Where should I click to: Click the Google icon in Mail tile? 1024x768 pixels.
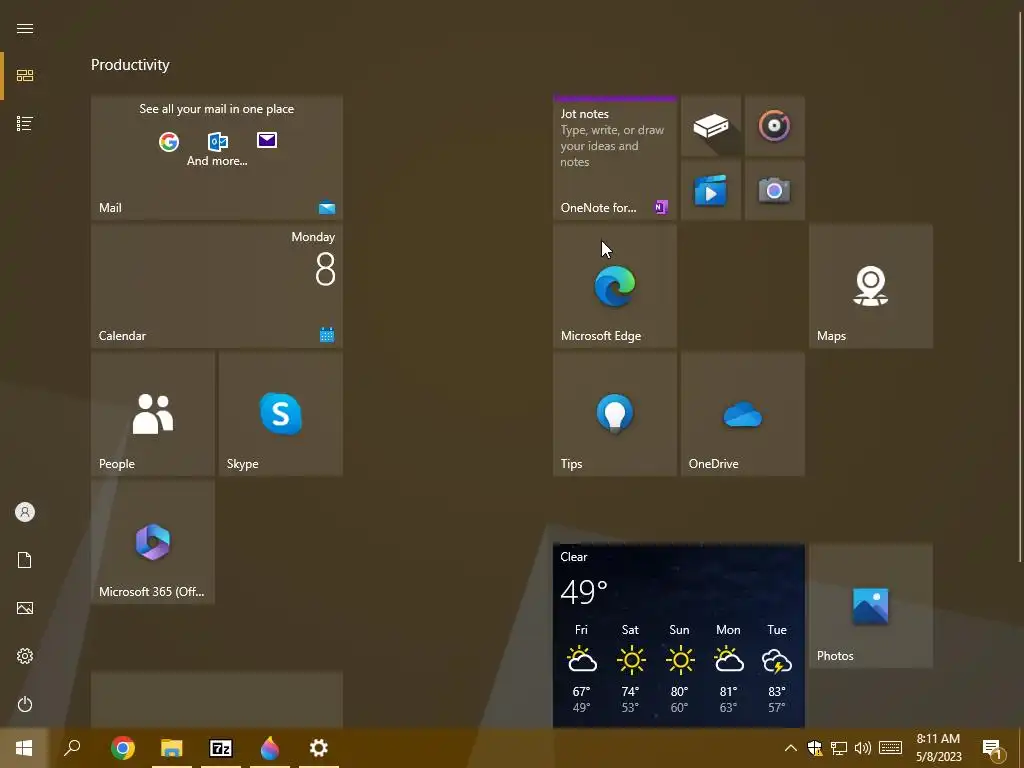tap(168, 142)
